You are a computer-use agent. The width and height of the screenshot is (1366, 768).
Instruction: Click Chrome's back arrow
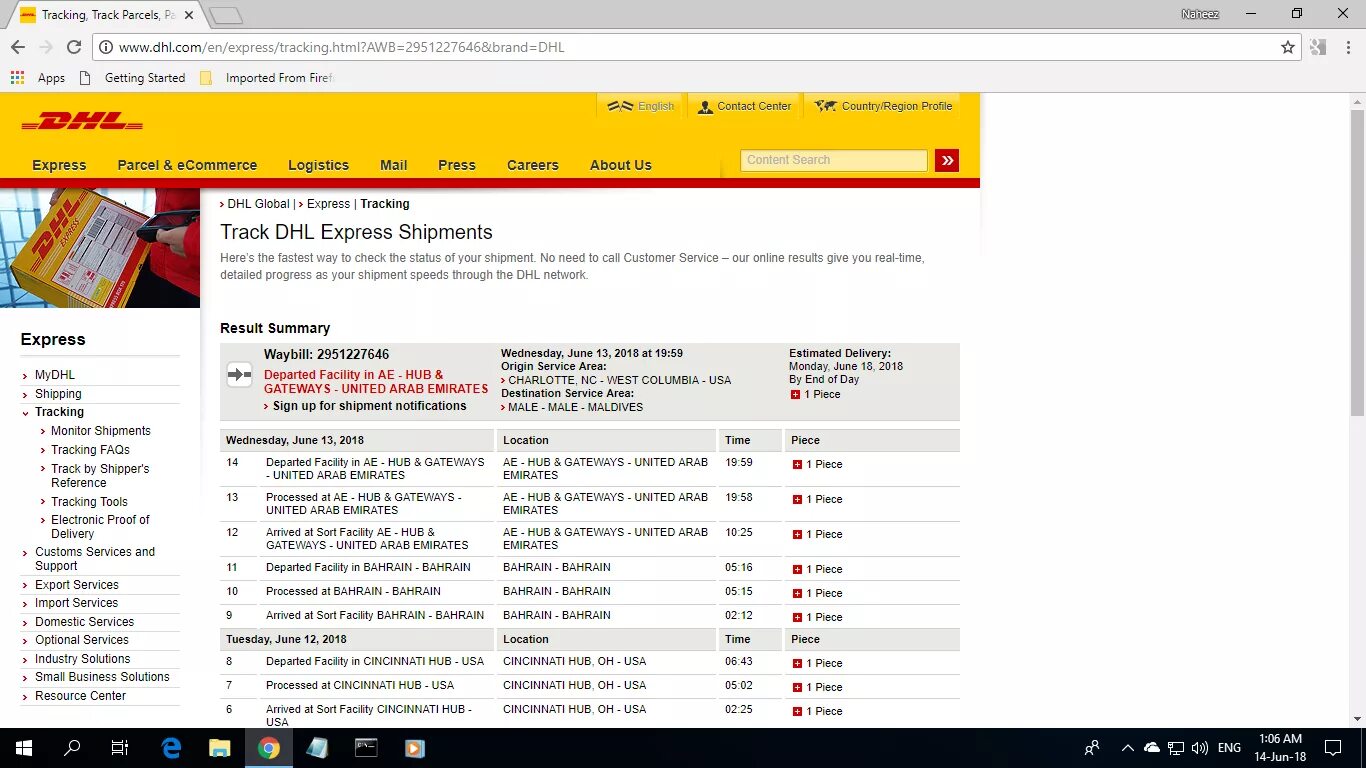18,47
